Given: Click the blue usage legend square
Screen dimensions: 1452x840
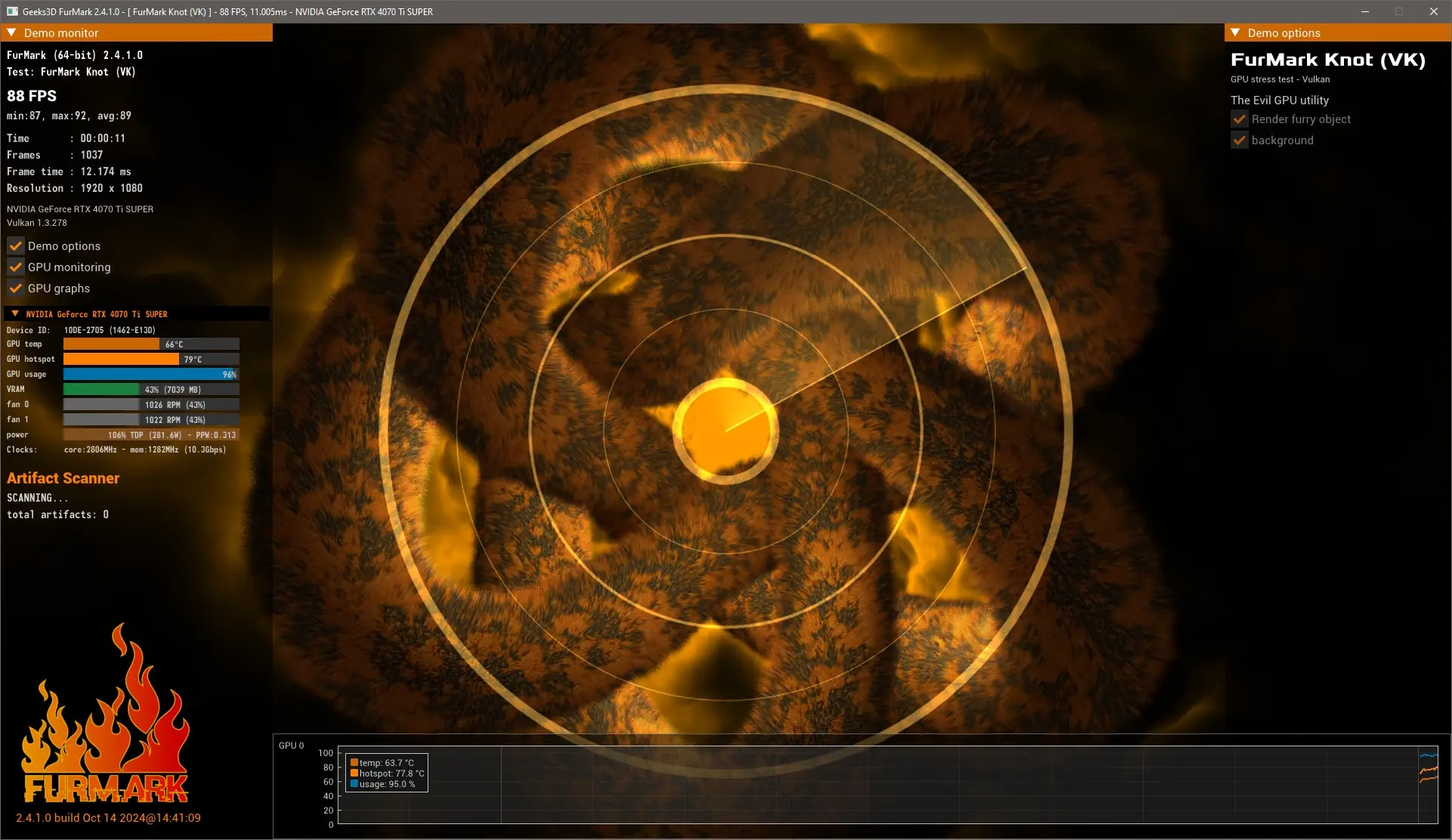Looking at the screenshot, I should 354,784.
